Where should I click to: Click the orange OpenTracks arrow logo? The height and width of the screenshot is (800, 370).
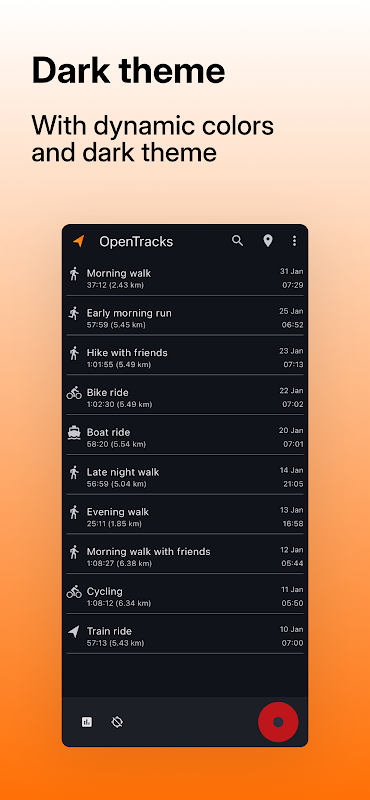(x=78, y=241)
